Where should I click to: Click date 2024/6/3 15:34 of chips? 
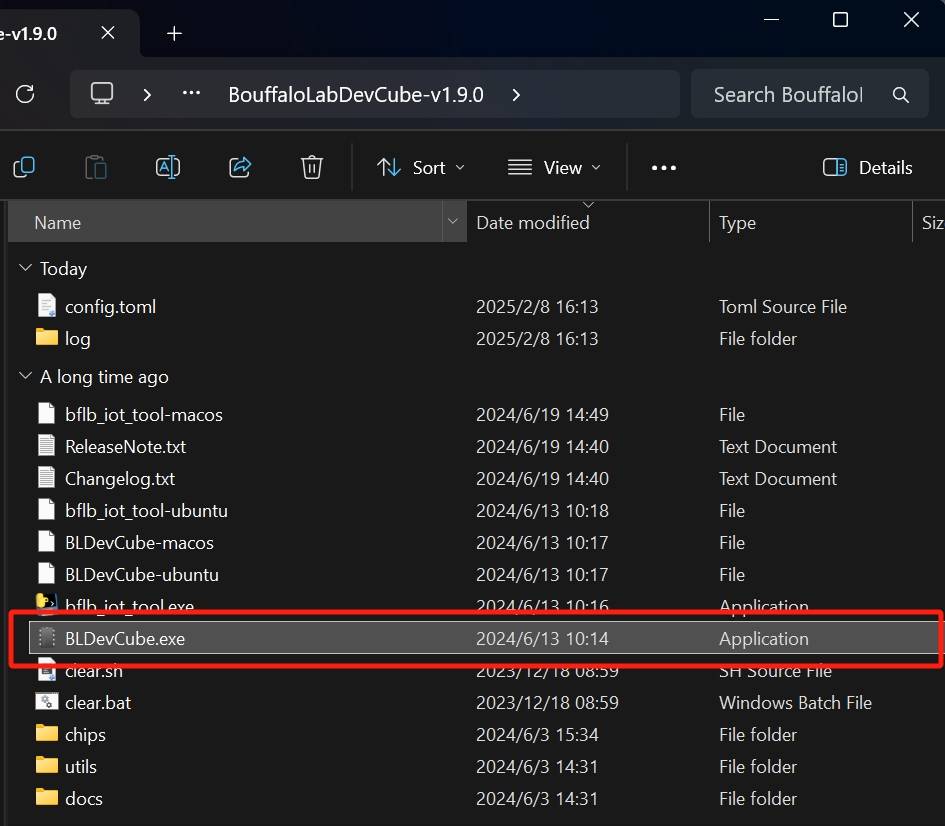(537, 734)
